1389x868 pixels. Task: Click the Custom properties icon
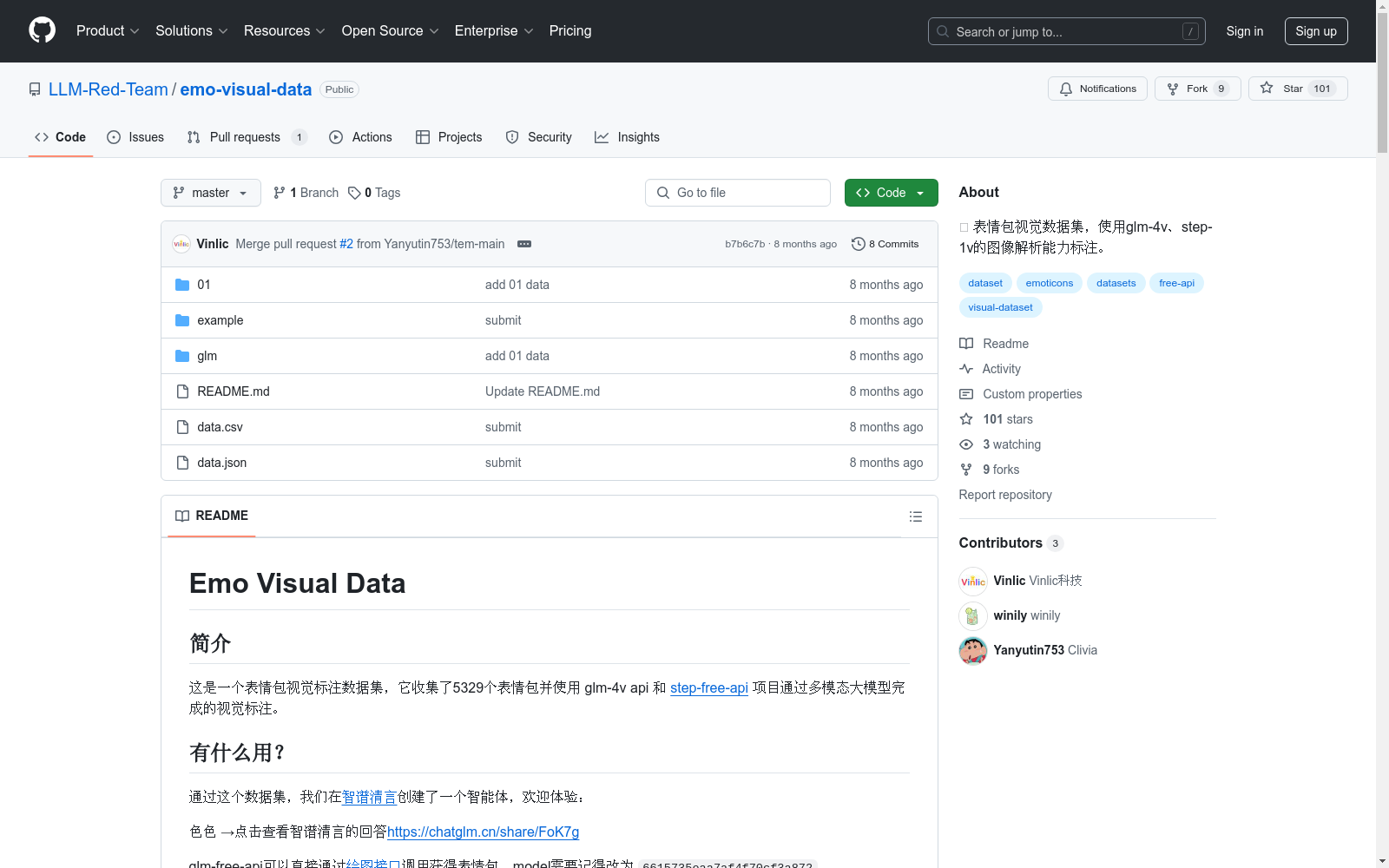pyautogui.click(x=966, y=394)
